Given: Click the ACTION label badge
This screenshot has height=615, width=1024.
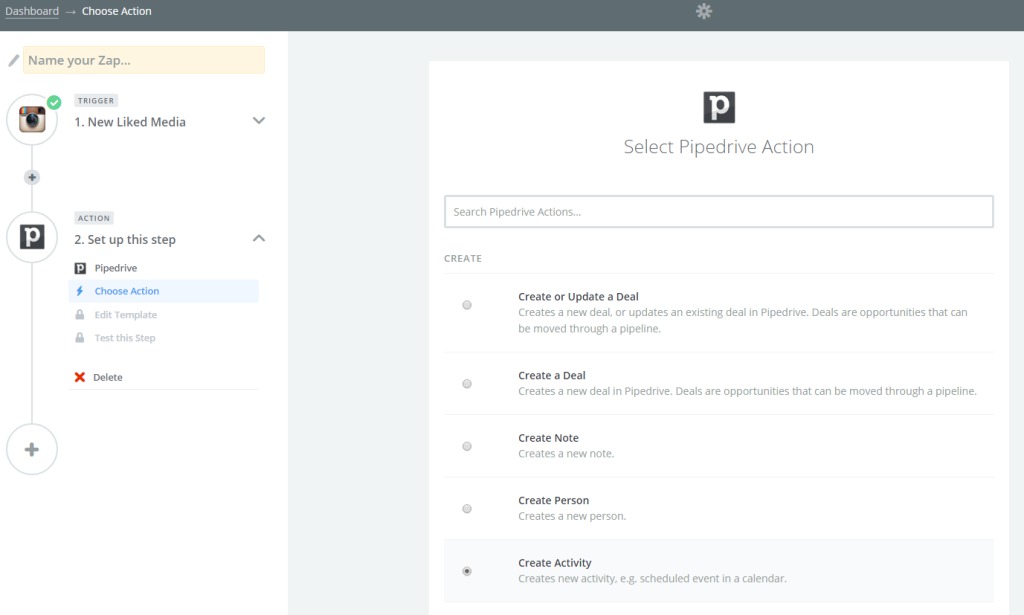Looking at the screenshot, I should (94, 218).
